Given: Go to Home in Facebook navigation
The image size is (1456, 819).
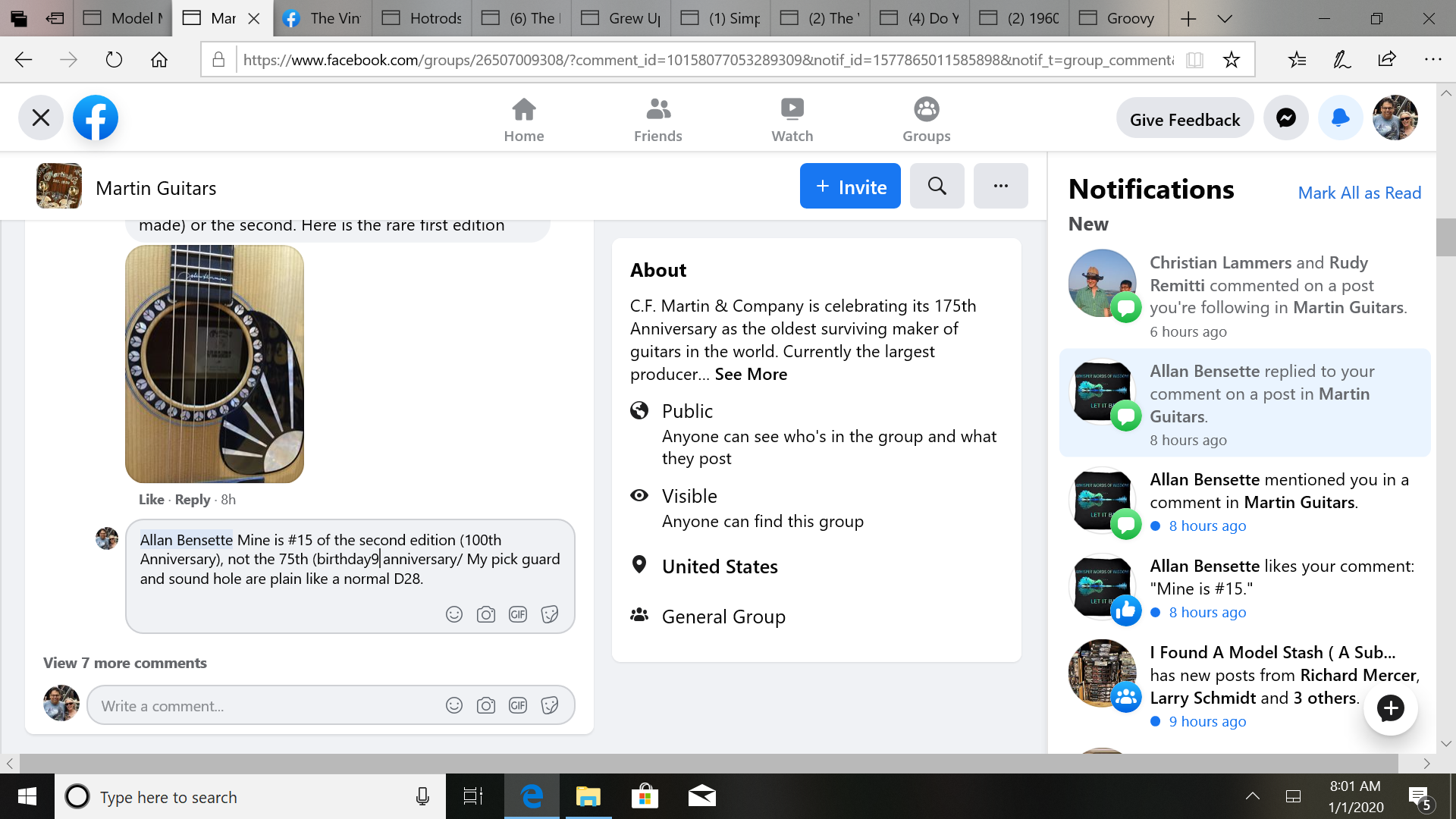Looking at the screenshot, I should [x=524, y=120].
